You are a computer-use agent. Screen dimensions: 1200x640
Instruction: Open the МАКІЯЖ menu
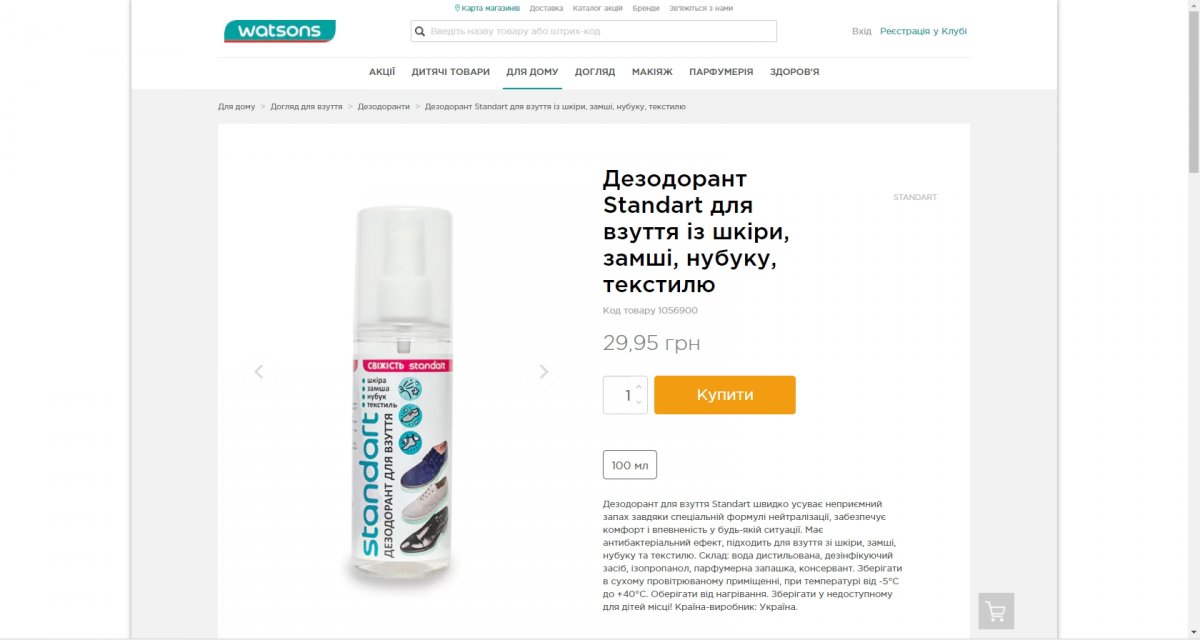(652, 72)
